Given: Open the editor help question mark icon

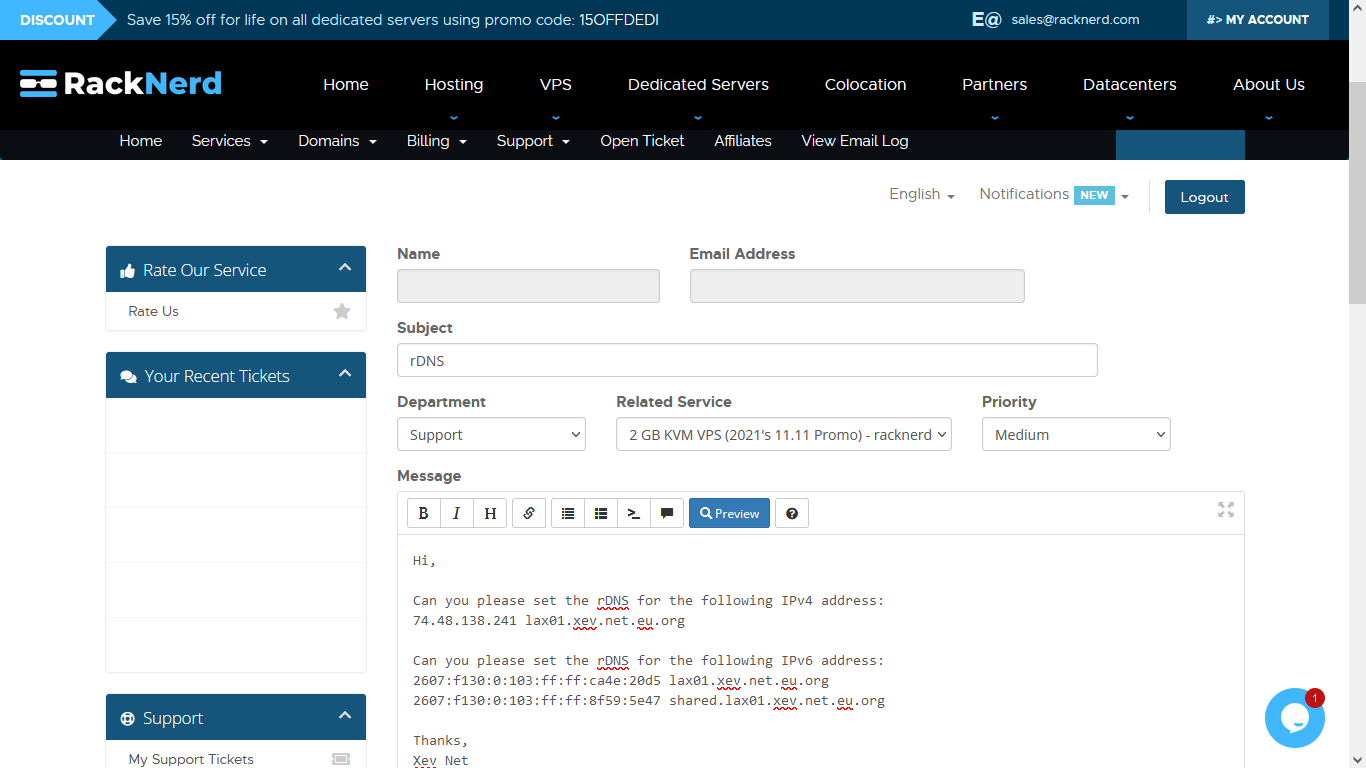Looking at the screenshot, I should click(x=792, y=513).
